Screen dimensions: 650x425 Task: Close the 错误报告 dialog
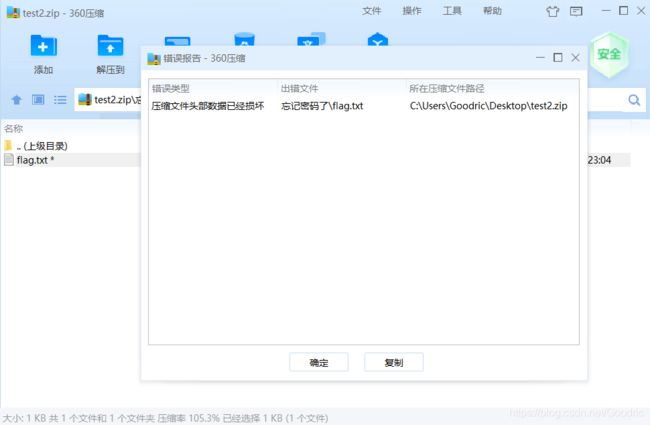pos(575,58)
